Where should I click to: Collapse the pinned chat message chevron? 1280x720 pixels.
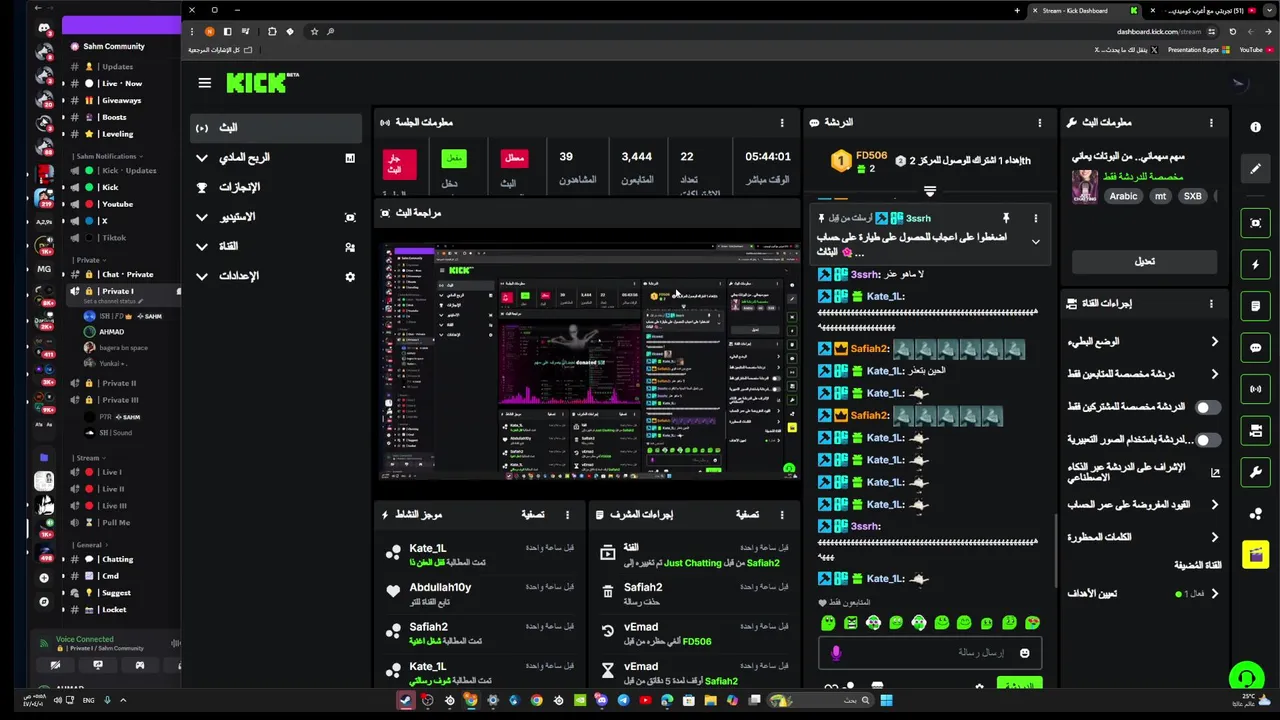coord(1035,241)
